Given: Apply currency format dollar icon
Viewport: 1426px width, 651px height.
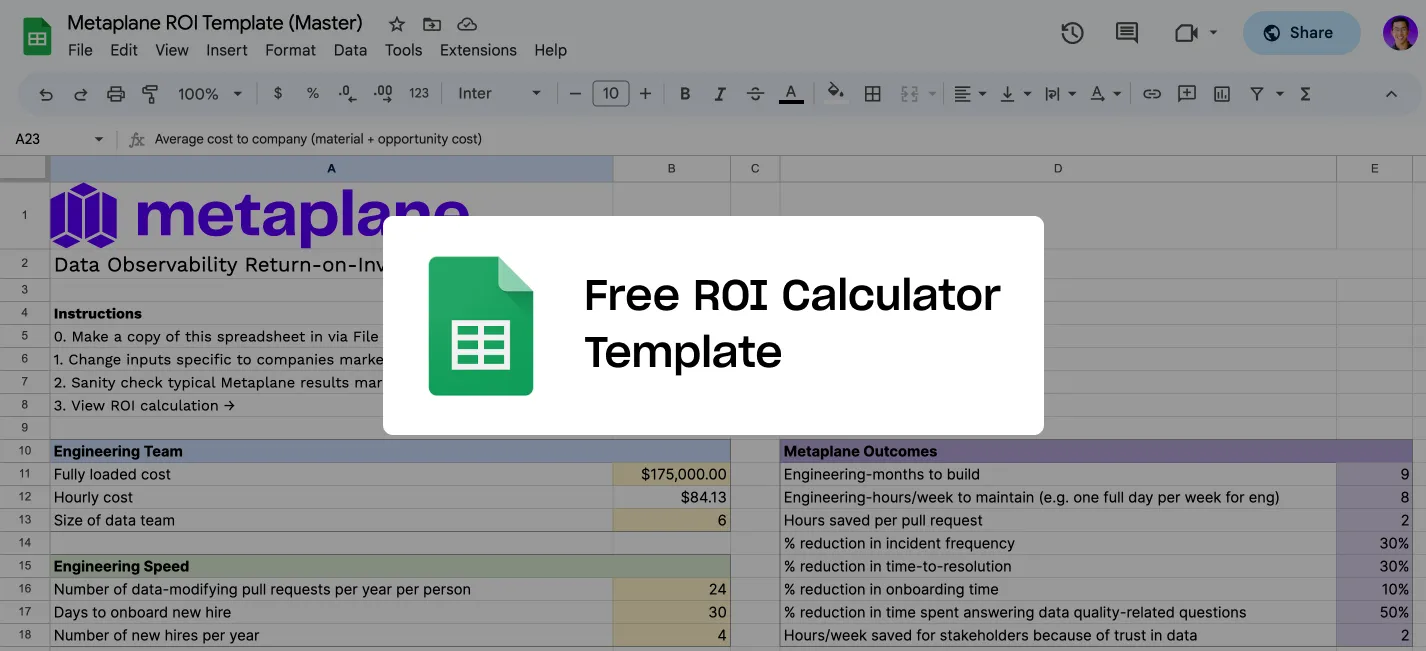Looking at the screenshot, I should [278, 93].
